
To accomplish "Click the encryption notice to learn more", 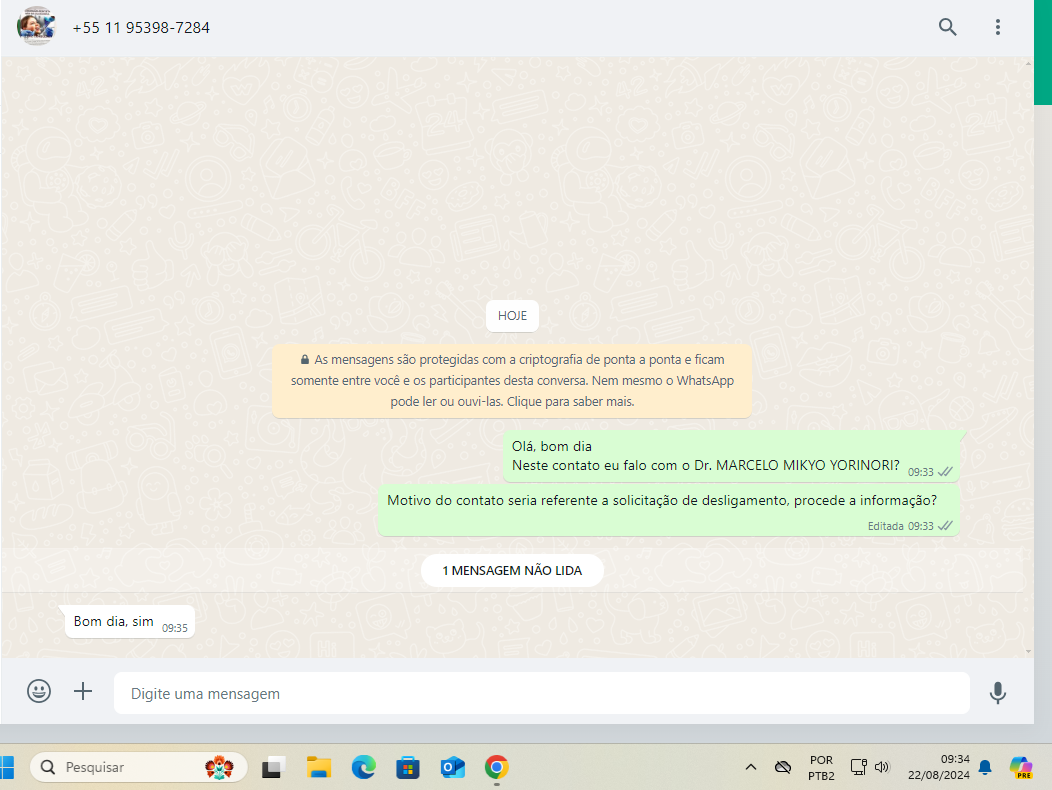I will pyautogui.click(x=512, y=381).
